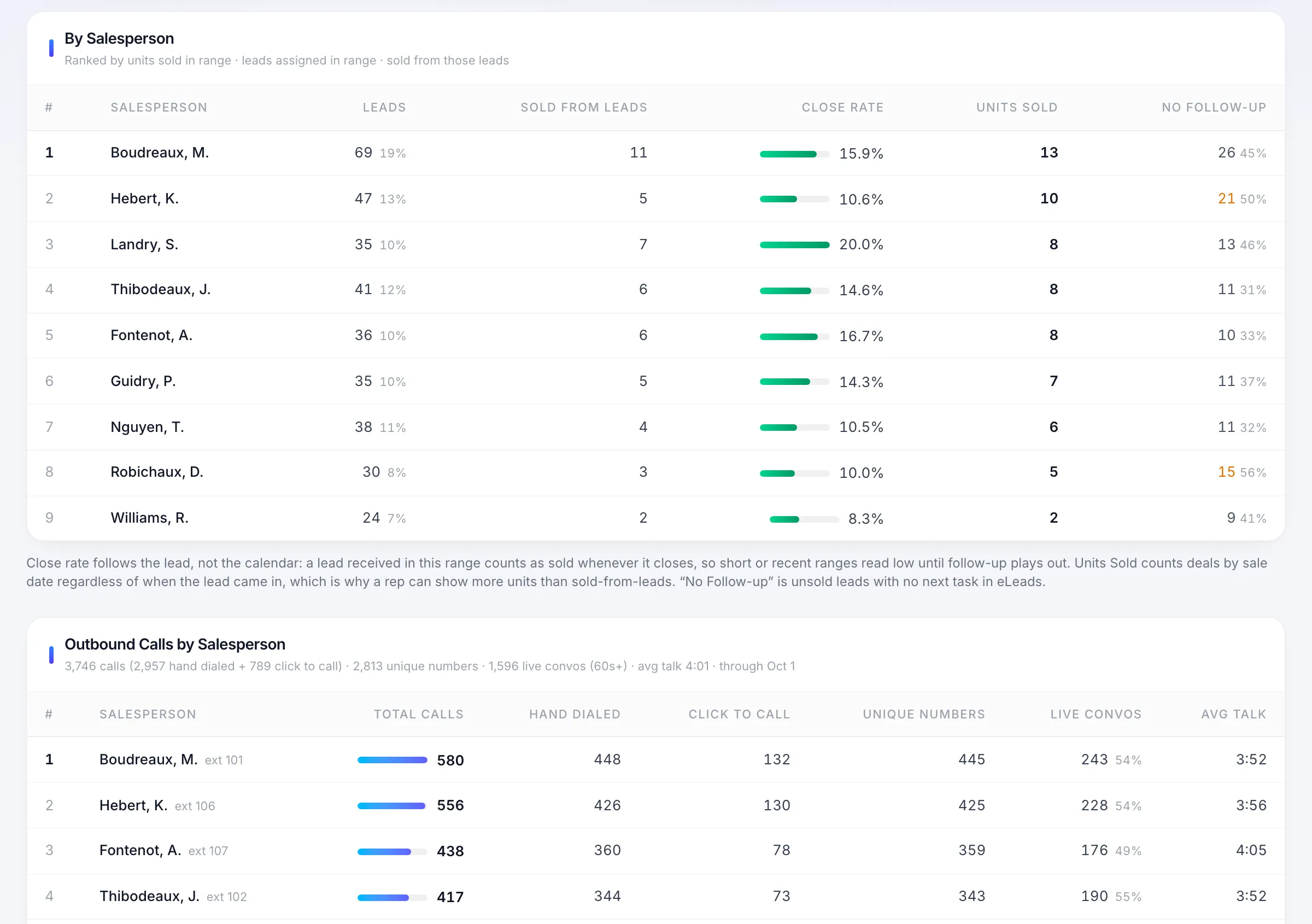Click the UNIQUE NUMBERS column header
The image size is (1312, 924).
click(923, 714)
